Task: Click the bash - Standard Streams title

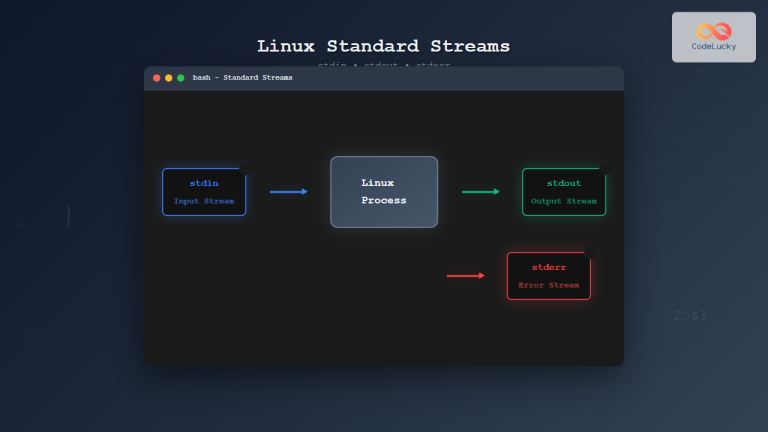Action: (x=242, y=77)
